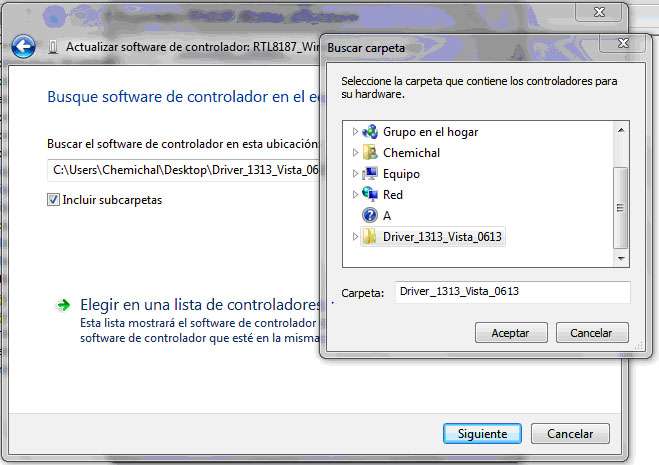This screenshot has height=465, width=659.
Task: Expand the Chemichal tree node
Action: coord(355,152)
